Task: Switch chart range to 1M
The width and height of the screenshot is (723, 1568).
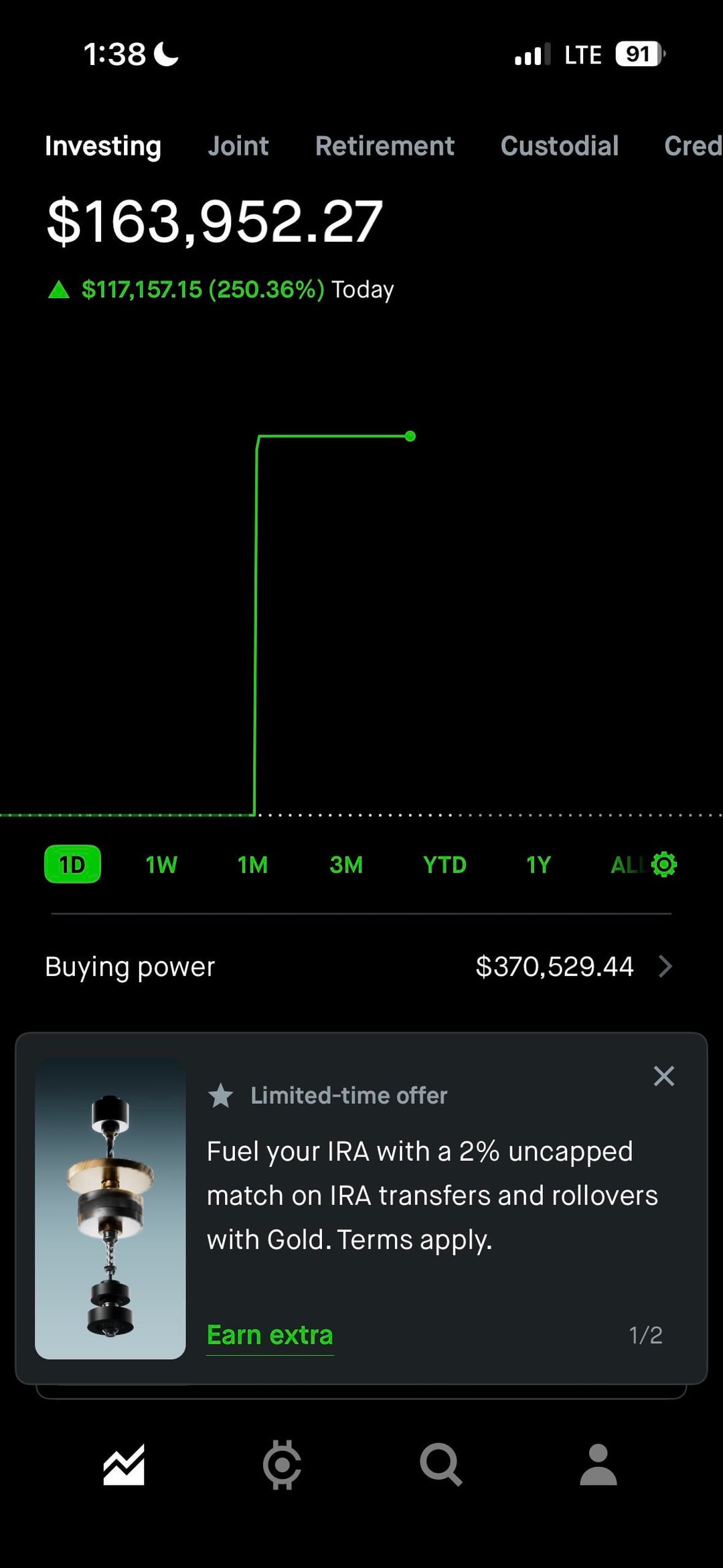Action: click(252, 865)
